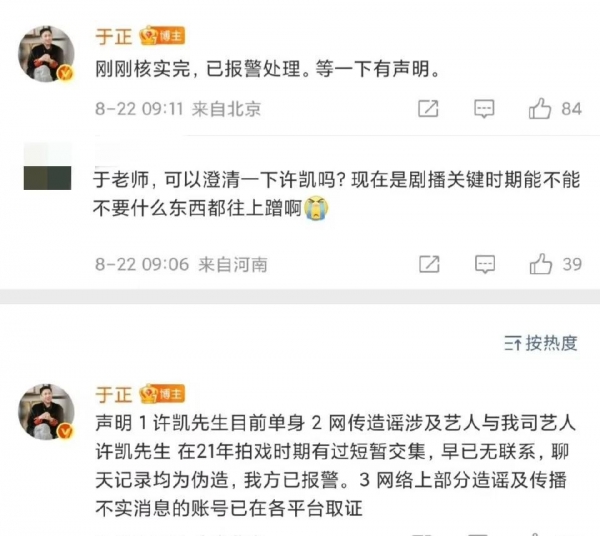Viewport: 600px width, 536px height.
Task: Open the pixelated avatar of the 河南 commenter
Action: click(x=47, y=166)
